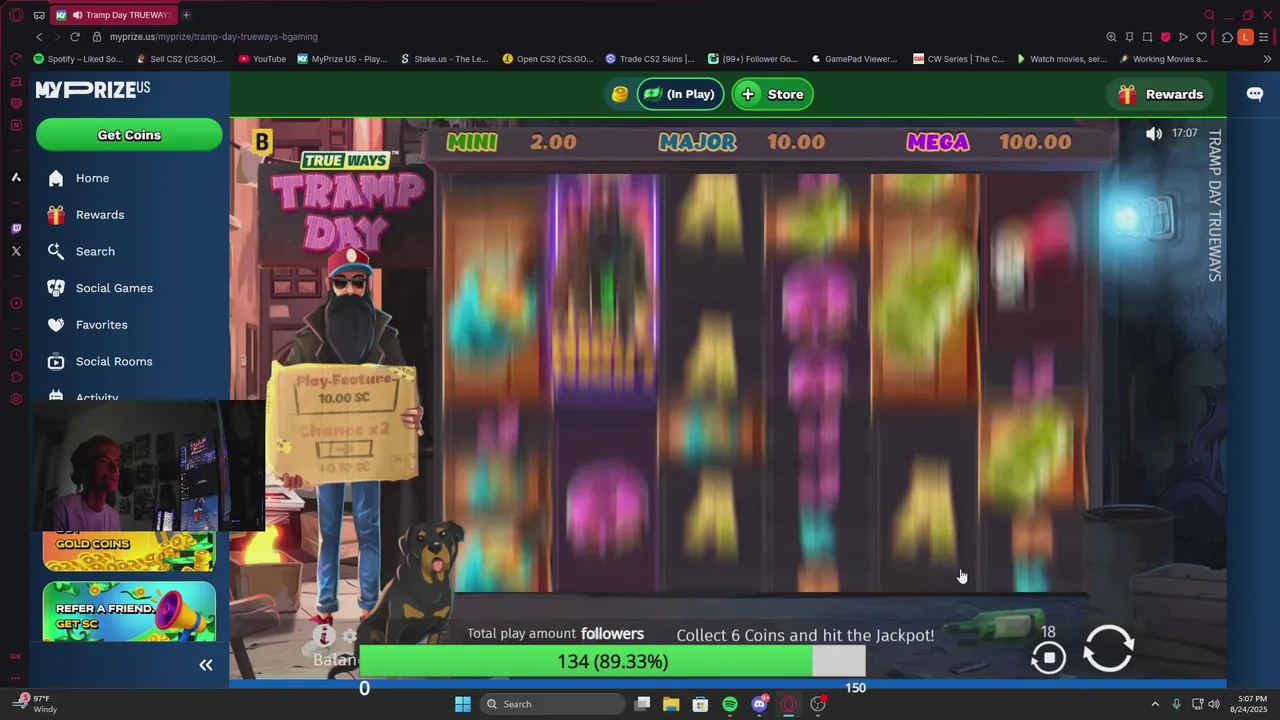Select the Tramp Day TRUEWAYS tab
This screenshot has height=720, width=1280.
click(113, 15)
